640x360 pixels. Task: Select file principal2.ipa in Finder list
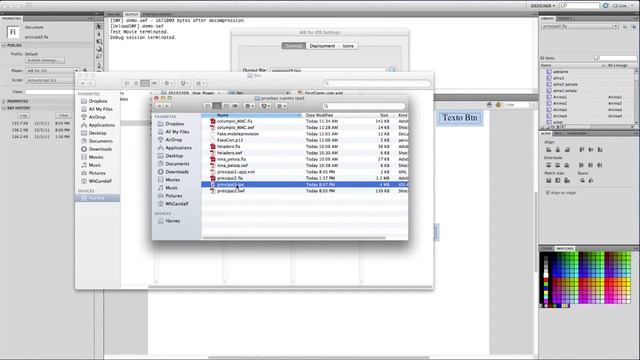tap(305, 184)
